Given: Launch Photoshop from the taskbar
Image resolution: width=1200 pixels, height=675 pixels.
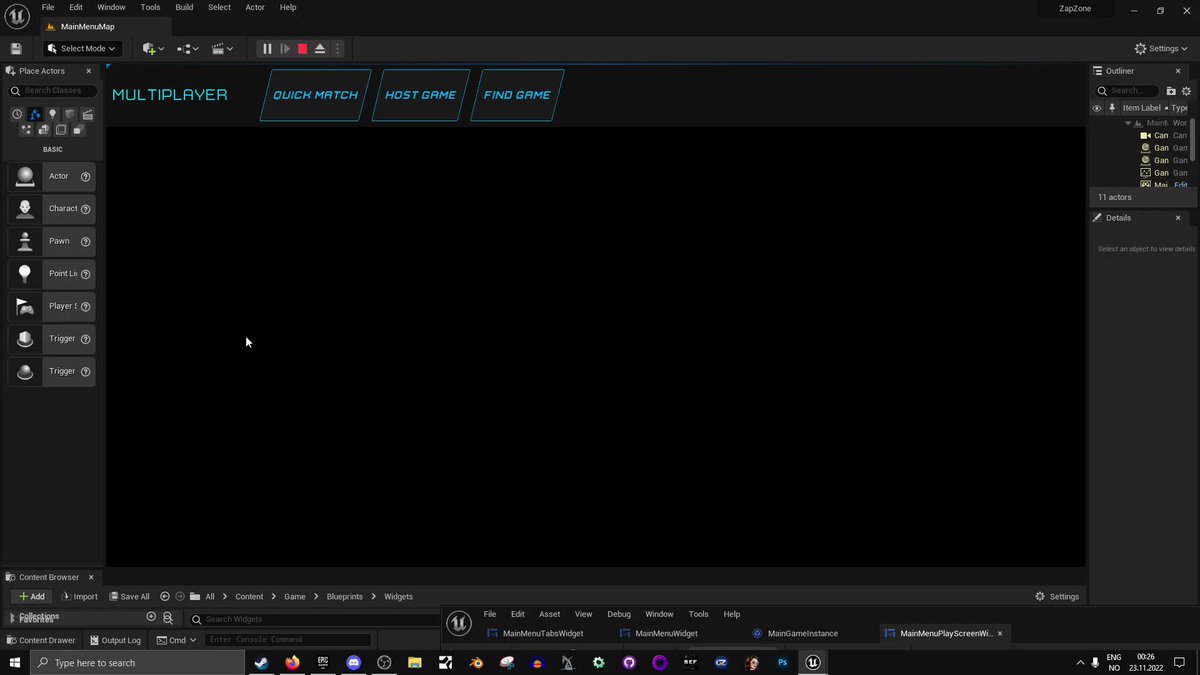Looking at the screenshot, I should pyautogui.click(x=782, y=662).
